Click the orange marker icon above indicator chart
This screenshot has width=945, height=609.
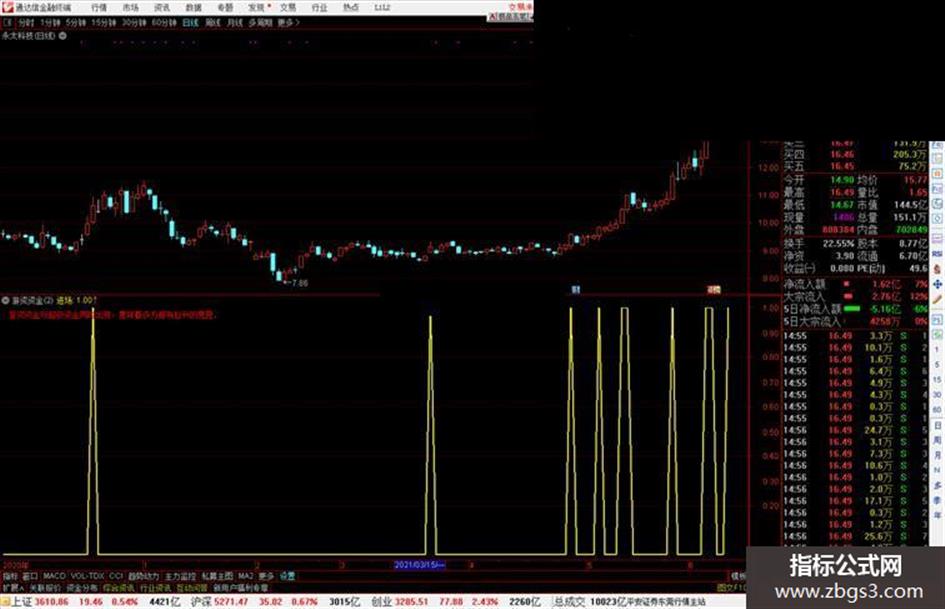tap(714, 289)
